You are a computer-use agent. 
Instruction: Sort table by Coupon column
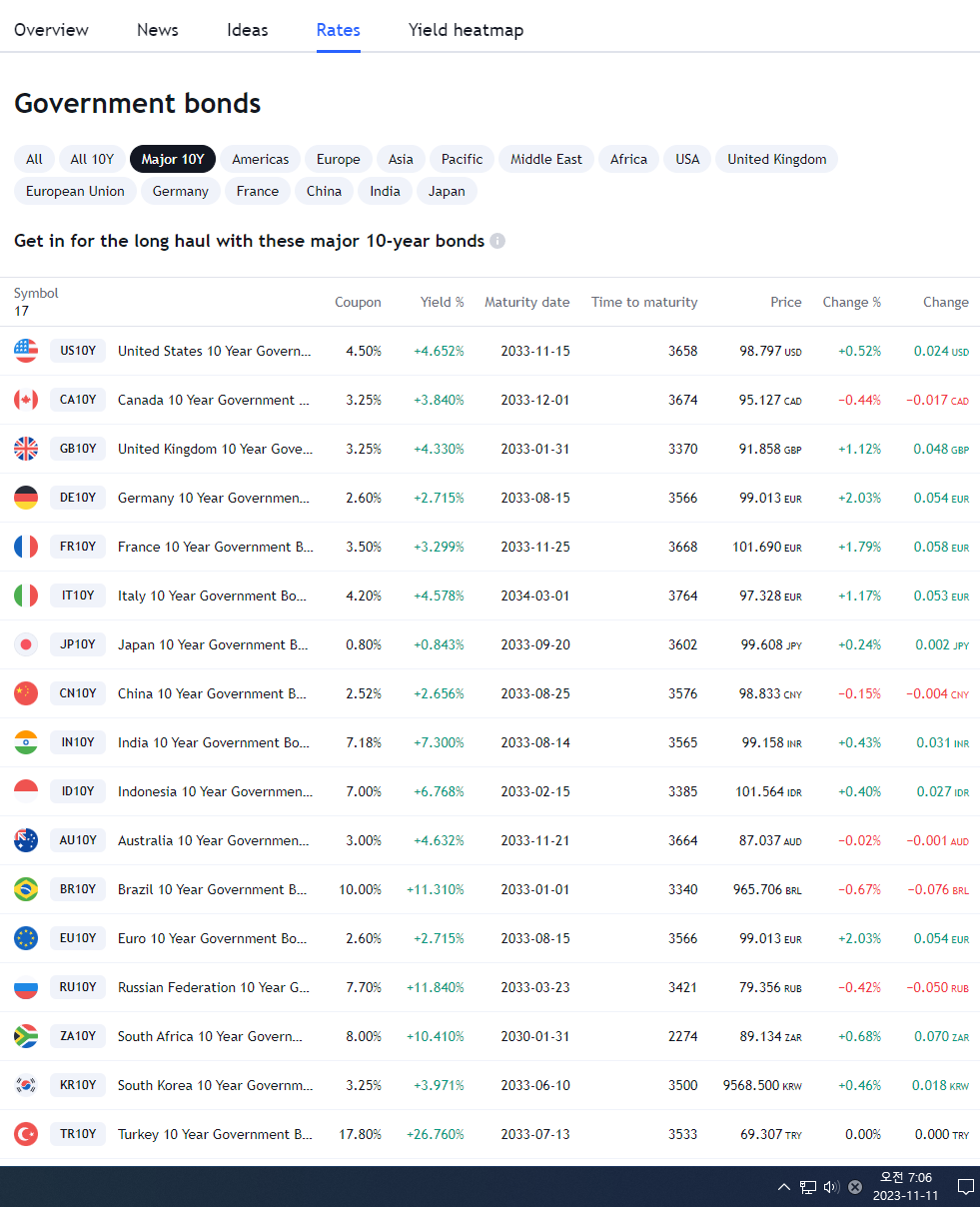(358, 302)
